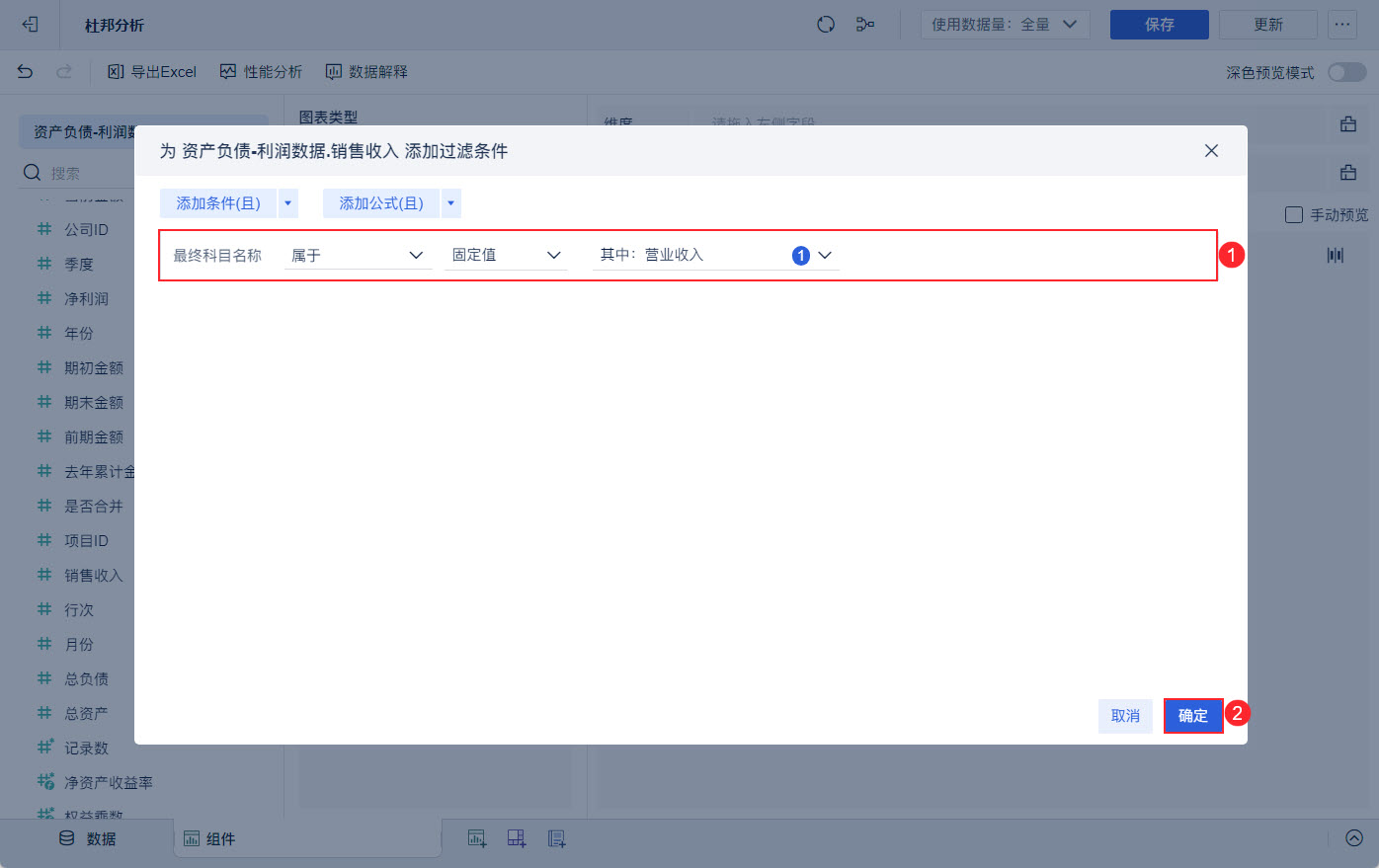Click the toolbox icon on the 维度 row
Viewport: 1379px width, 868px height.
point(1347,123)
